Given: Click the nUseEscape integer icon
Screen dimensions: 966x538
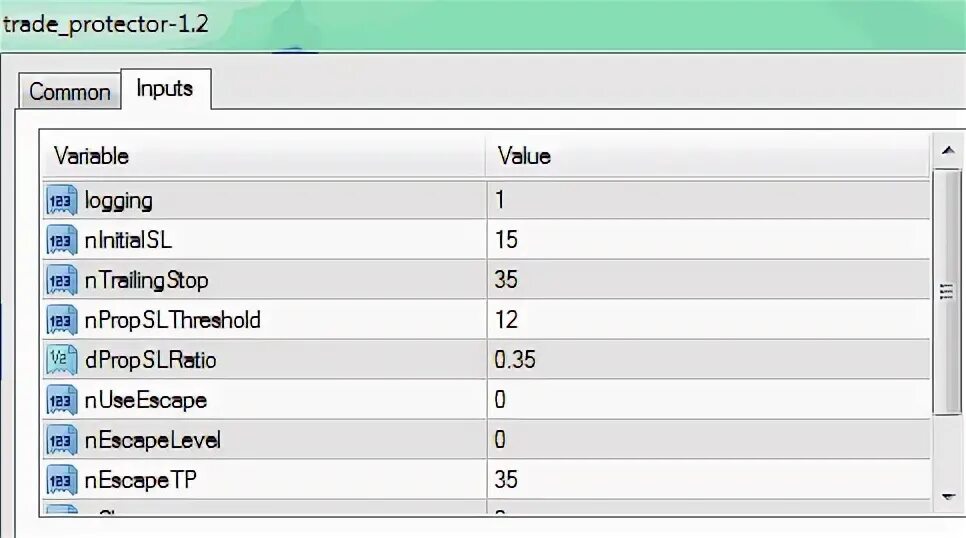Looking at the screenshot, I should tap(61, 401).
